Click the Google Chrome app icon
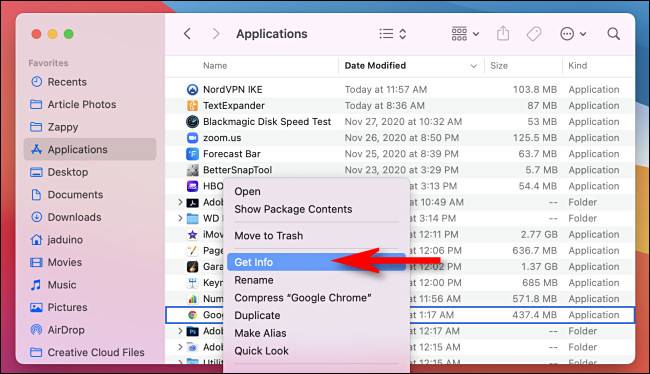Image resolution: width=650 pixels, height=374 pixels. (x=192, y=315)
